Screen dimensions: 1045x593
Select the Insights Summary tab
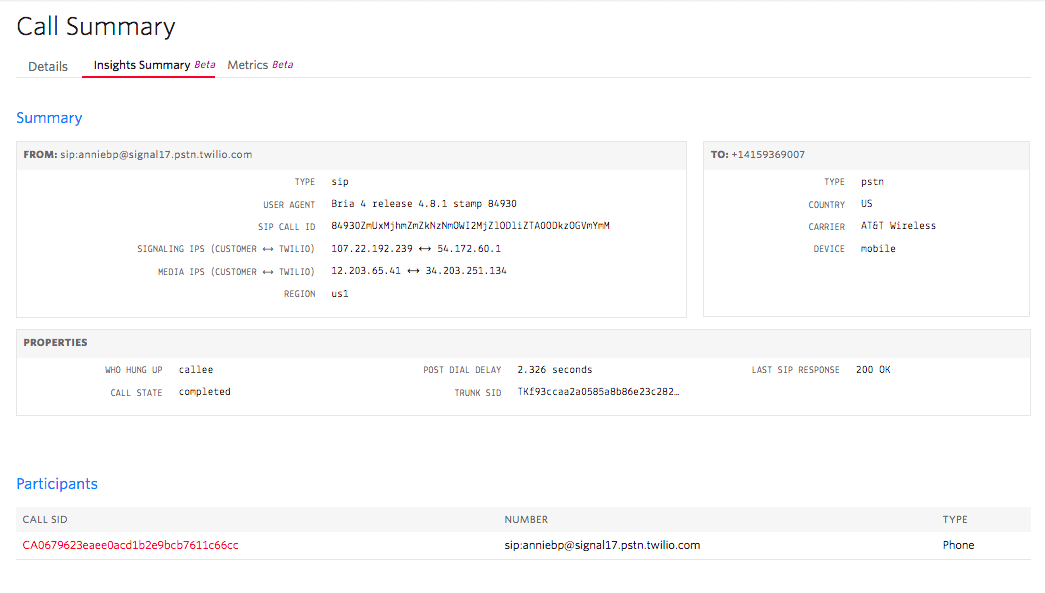[x=142, y=65]
